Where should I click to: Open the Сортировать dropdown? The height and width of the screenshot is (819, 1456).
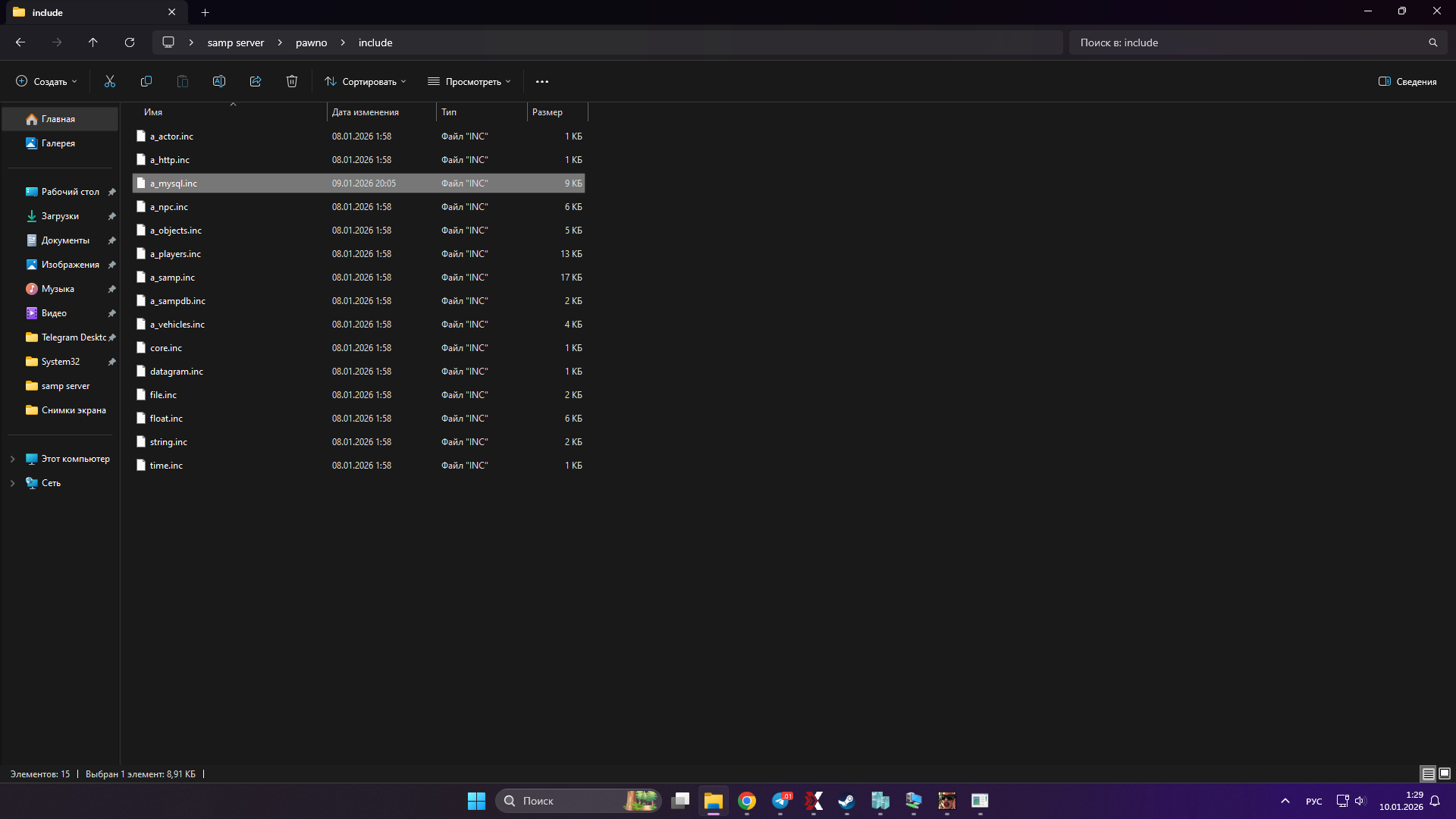366,81
